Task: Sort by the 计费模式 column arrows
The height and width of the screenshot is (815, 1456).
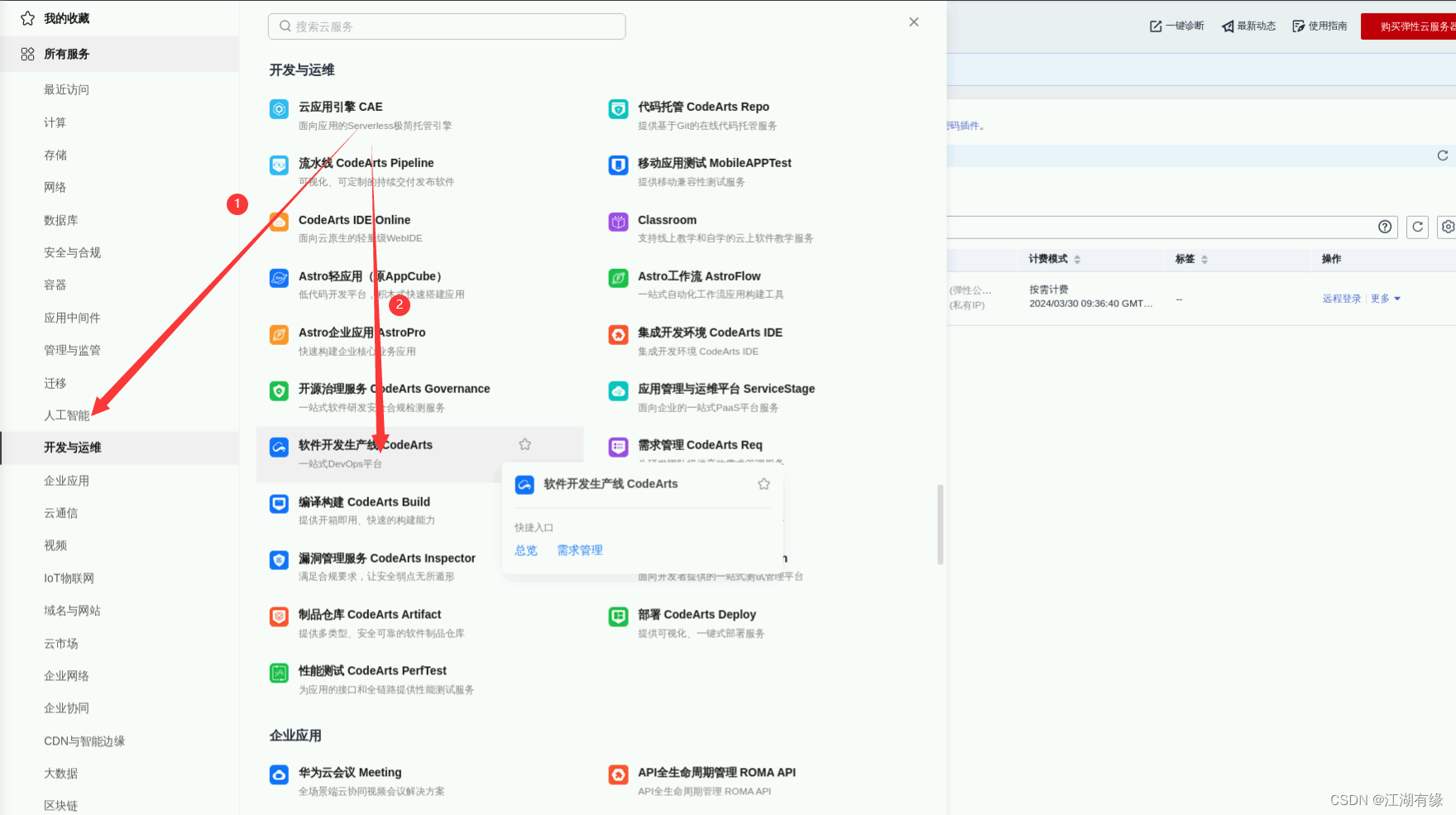Action: (x=1077, y=260)
